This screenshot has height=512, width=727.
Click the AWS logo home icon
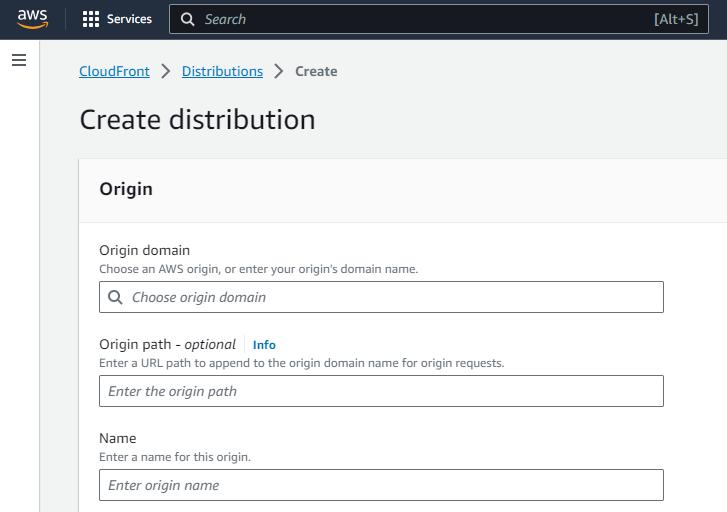point(32,19)
